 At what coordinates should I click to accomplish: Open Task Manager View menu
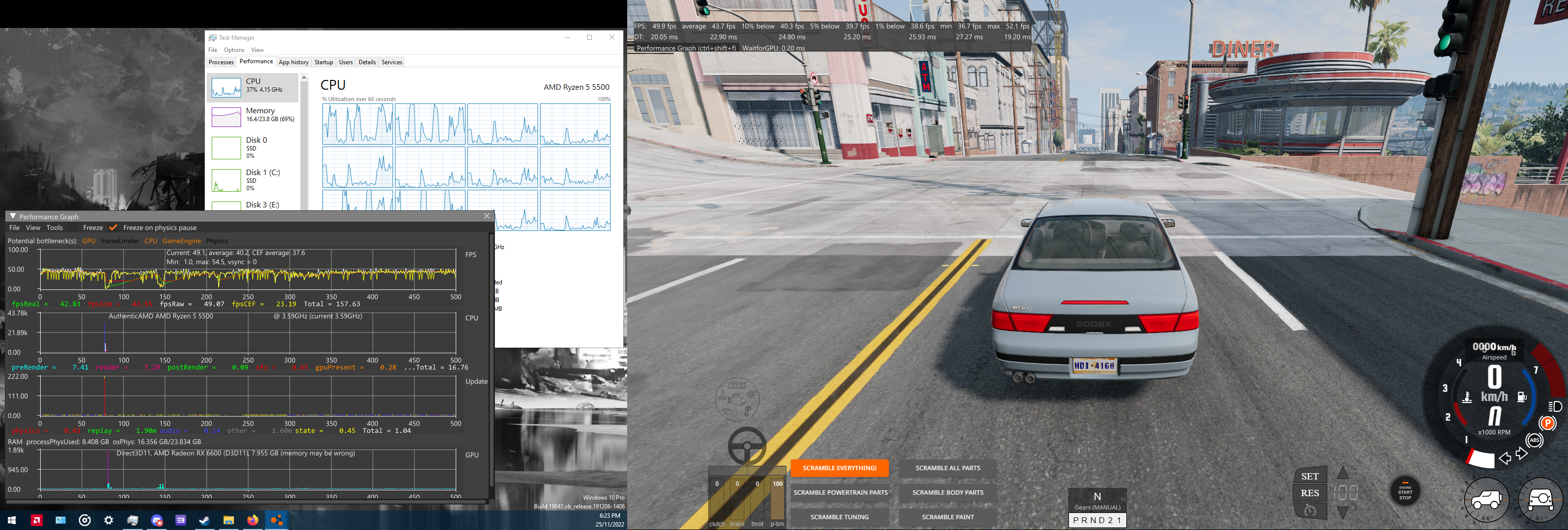(x=257, y=50)
